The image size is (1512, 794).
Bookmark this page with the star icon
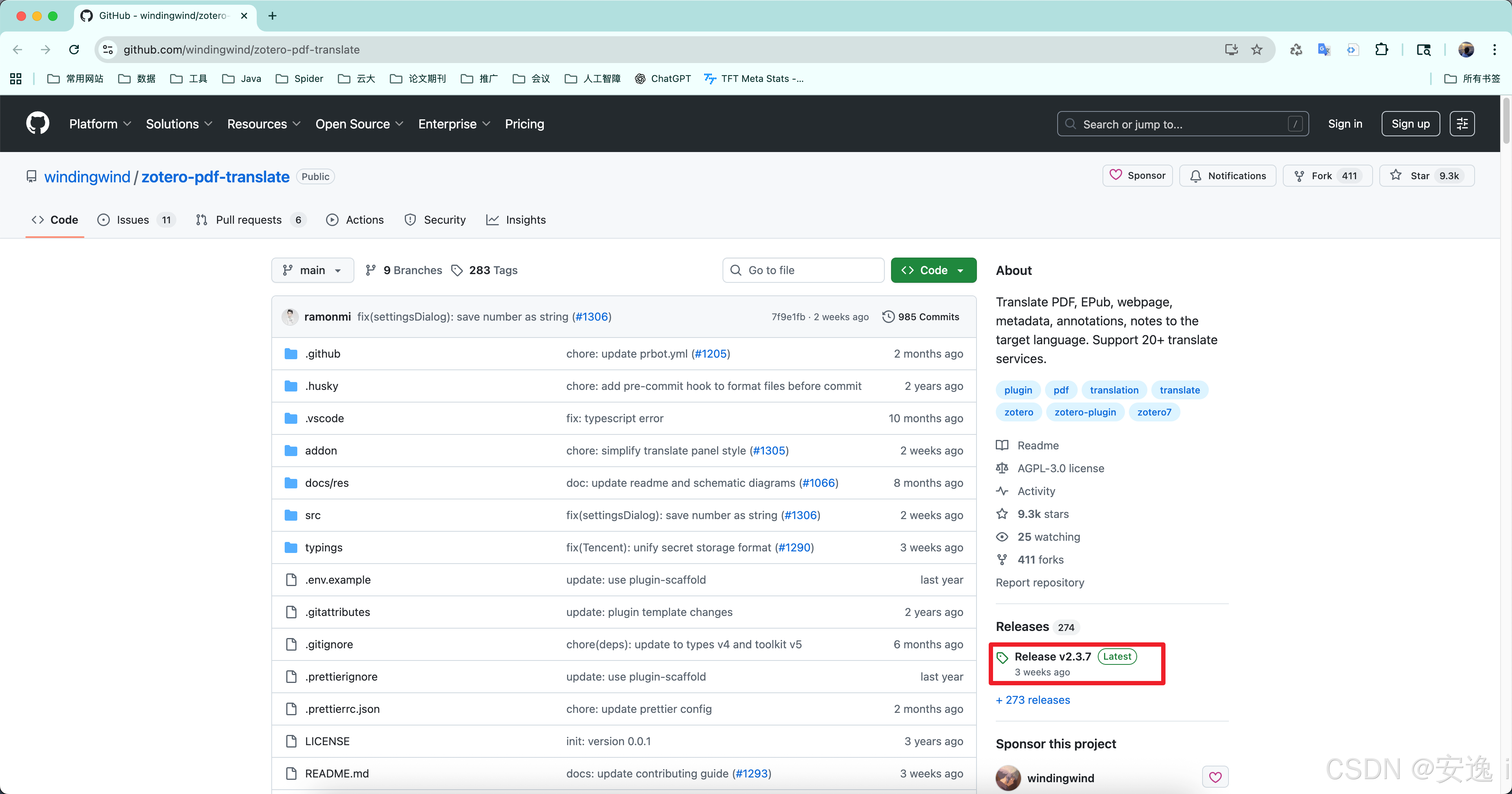coord(1257,49)
